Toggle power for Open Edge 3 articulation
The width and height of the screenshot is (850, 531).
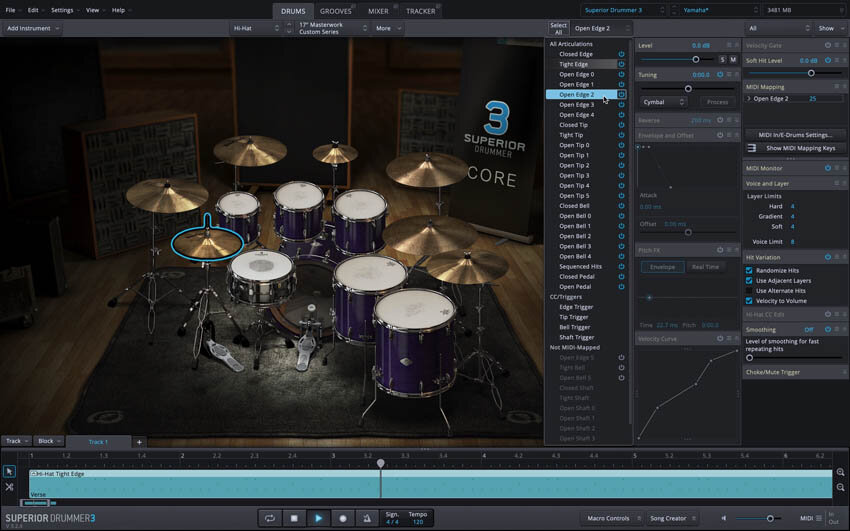coord(621,105)
